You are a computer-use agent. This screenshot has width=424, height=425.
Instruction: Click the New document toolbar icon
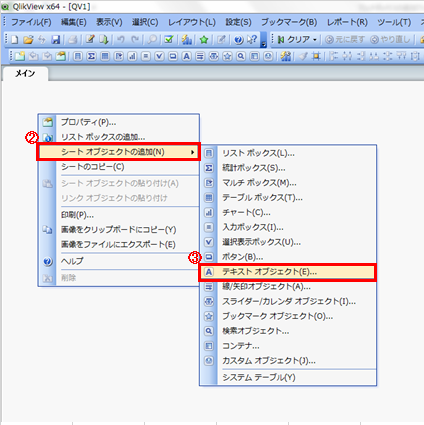pyautogui.click(x=15, y=40)
